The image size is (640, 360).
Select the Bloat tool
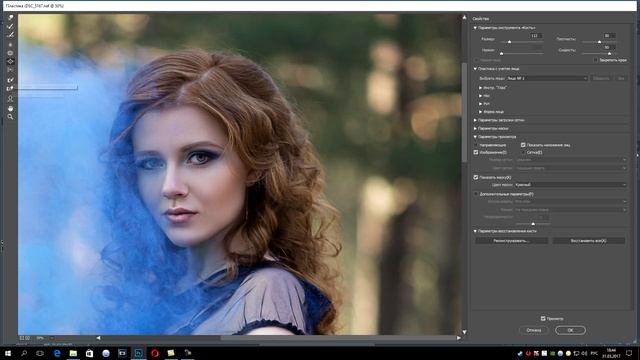(x=10, y=61)
